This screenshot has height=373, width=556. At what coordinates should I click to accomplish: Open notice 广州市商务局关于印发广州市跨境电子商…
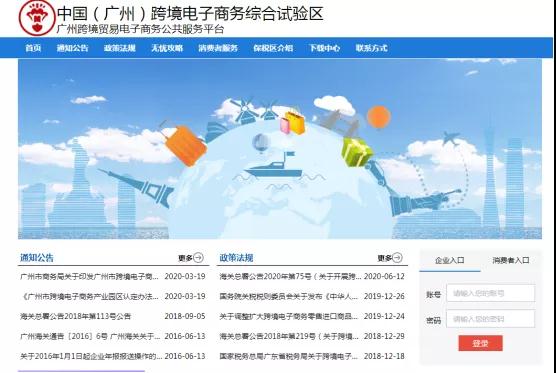(89, 276)
